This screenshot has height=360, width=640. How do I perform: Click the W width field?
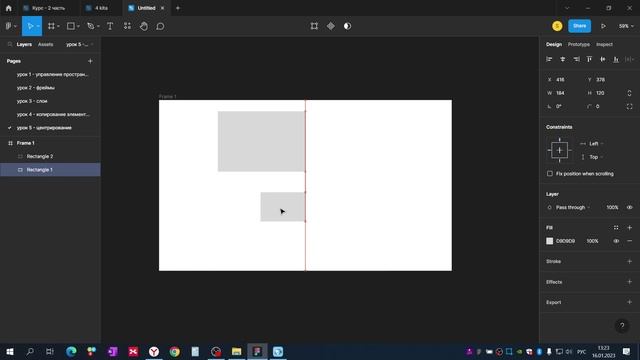563,93
